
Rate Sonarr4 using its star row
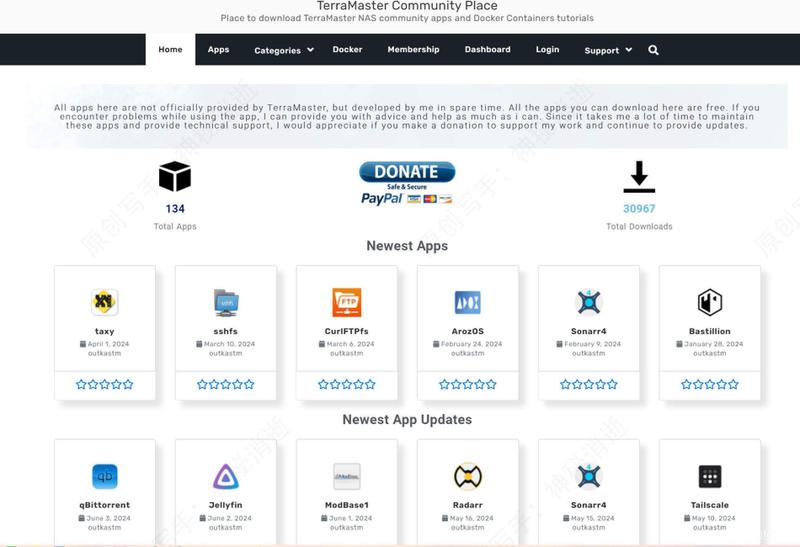pyautogui.click(x=588, y=384)
